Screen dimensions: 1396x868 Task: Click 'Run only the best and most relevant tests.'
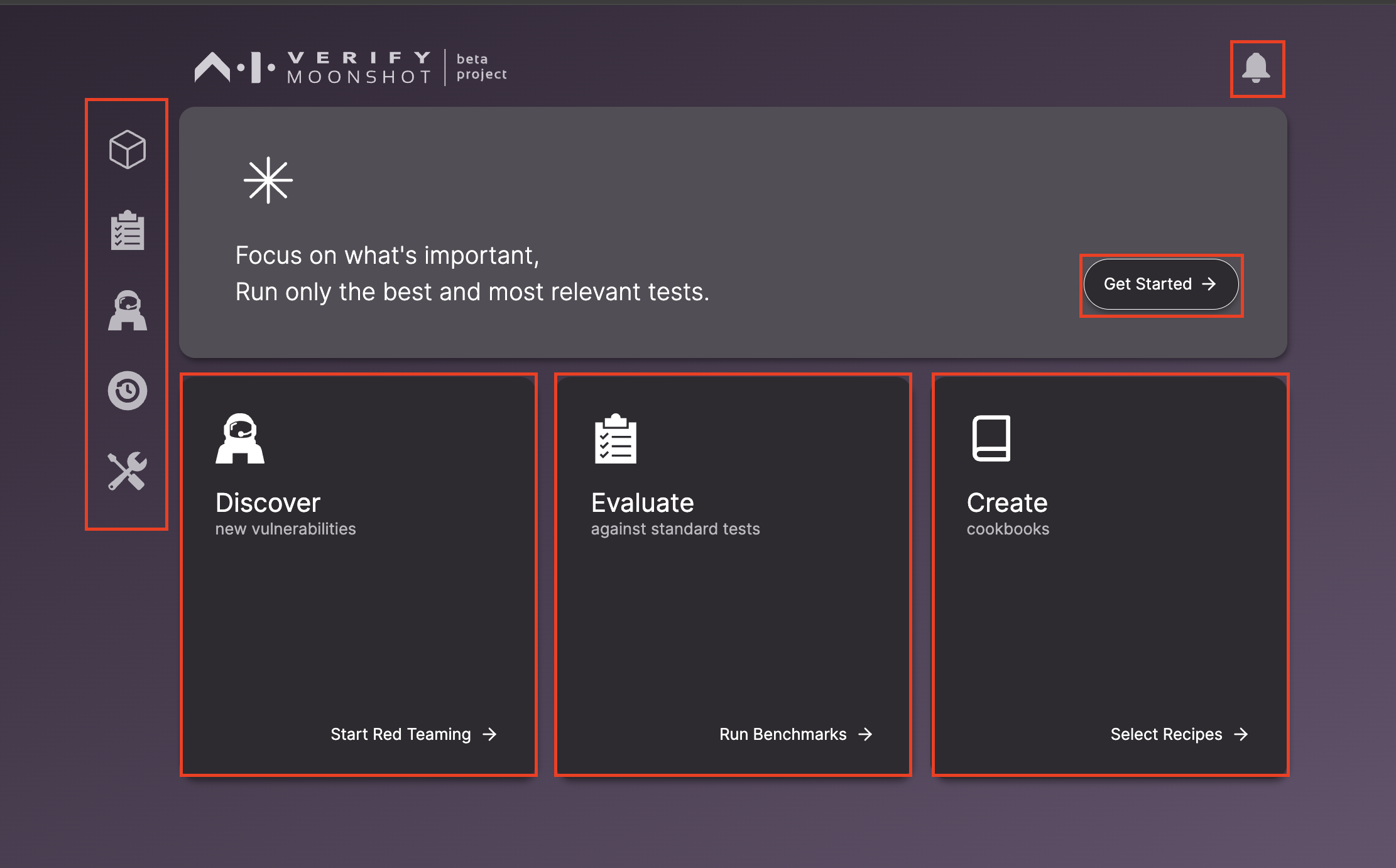tap(472, 292)
